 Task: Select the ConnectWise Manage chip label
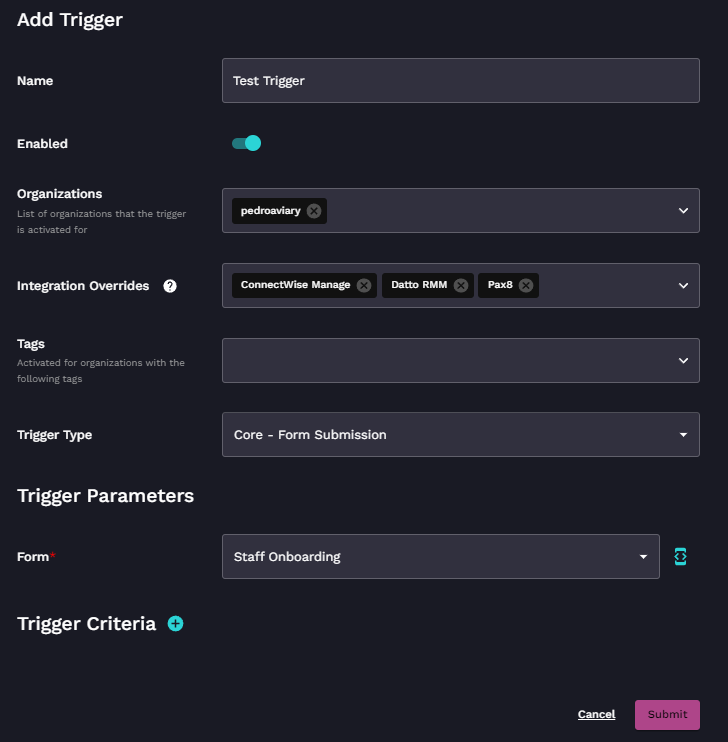point(295,285)
